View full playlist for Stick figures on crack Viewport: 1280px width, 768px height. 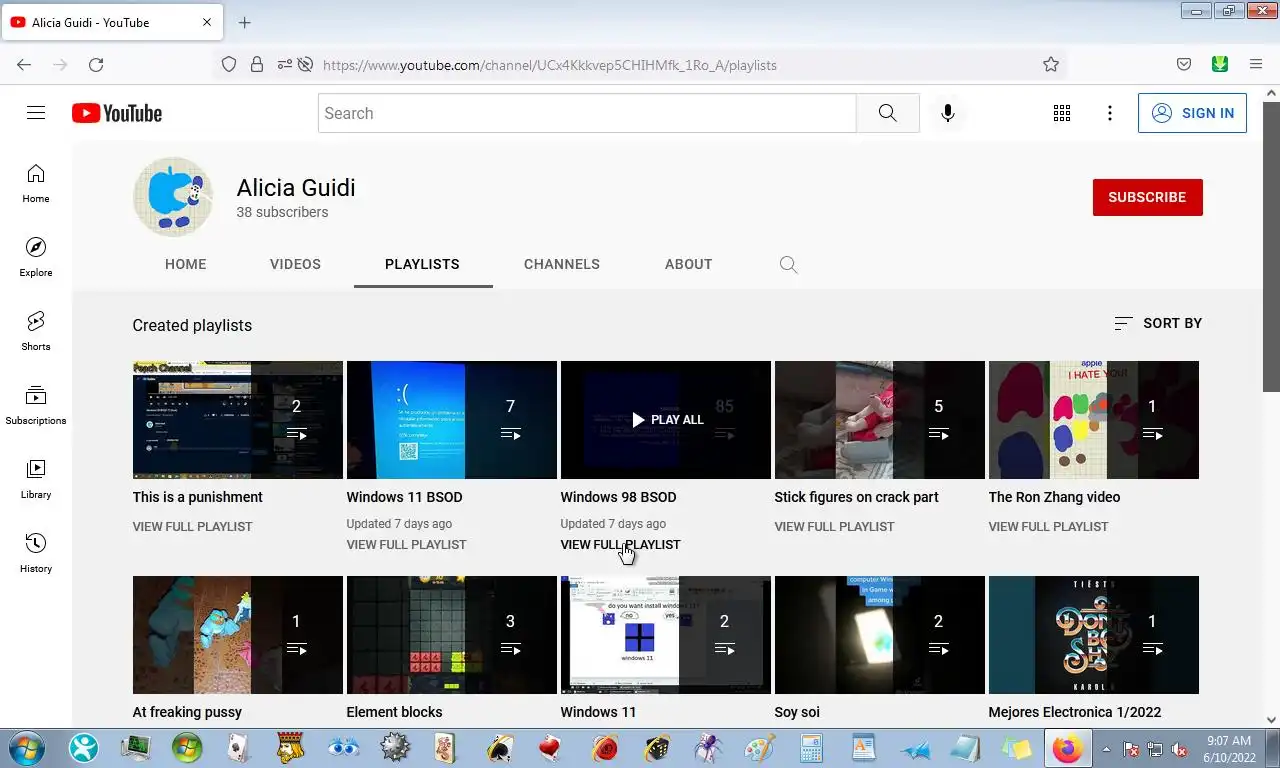coord(834,527)
